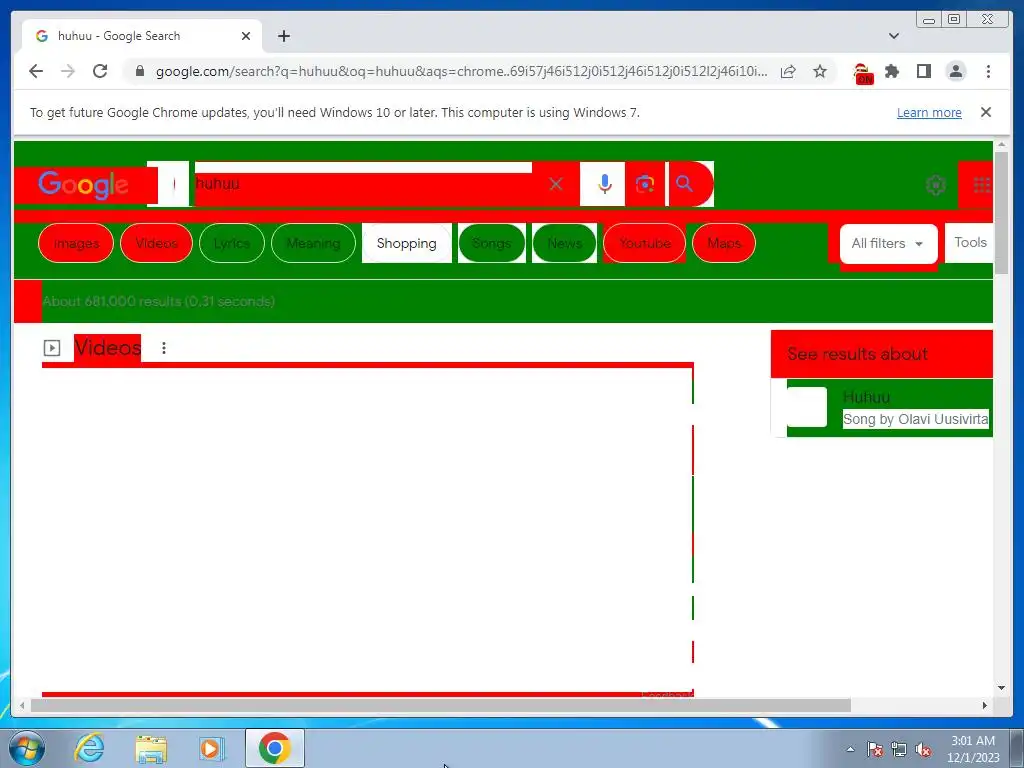Image resolution: width=1024 pixels, height=768 pixels.
Task: Start voice search with the microphone
Action: (605, 184)
